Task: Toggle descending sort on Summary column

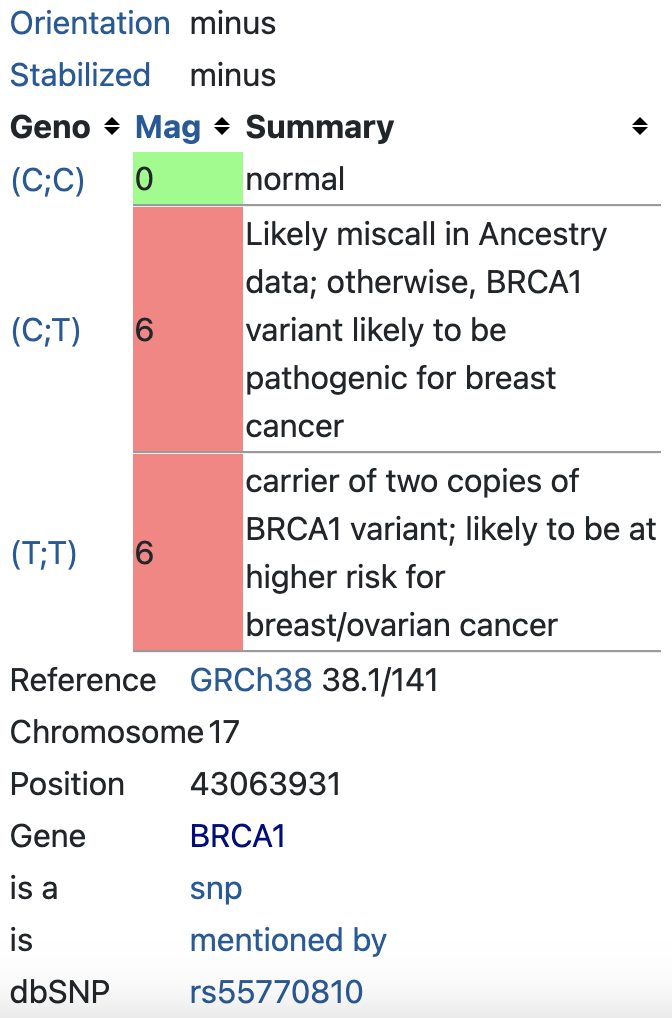Action: pyautogui.click(x=640, y=127)
